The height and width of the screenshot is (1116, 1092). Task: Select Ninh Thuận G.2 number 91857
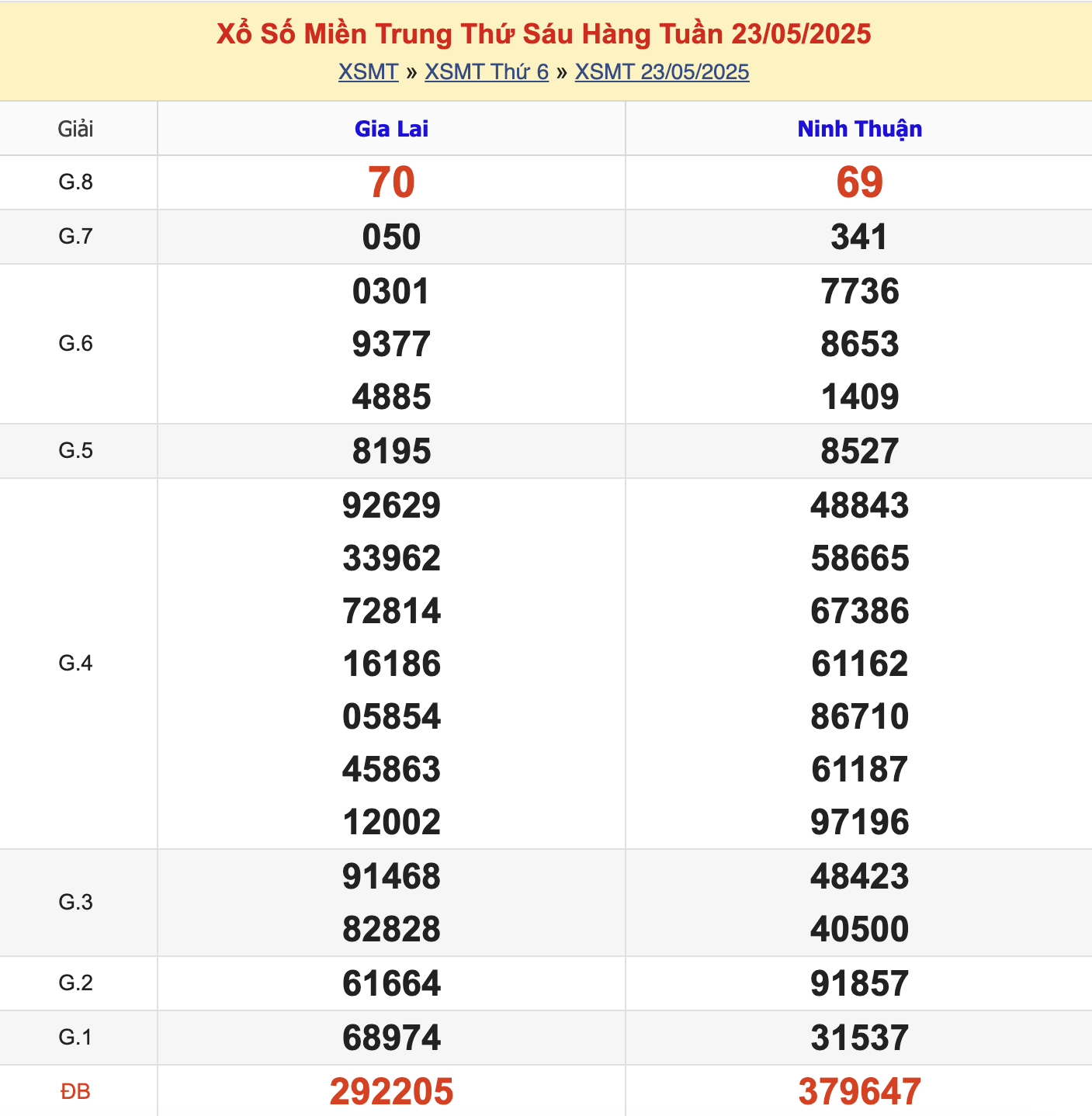[x=860, y=983]
